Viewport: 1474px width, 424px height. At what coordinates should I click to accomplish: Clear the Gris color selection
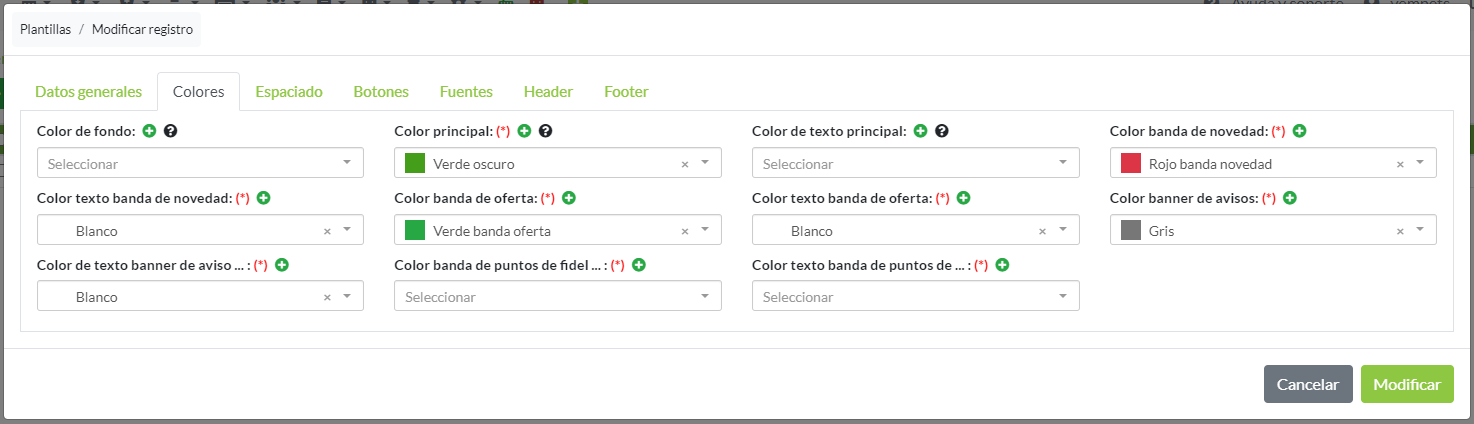[x=1400, y=231]
